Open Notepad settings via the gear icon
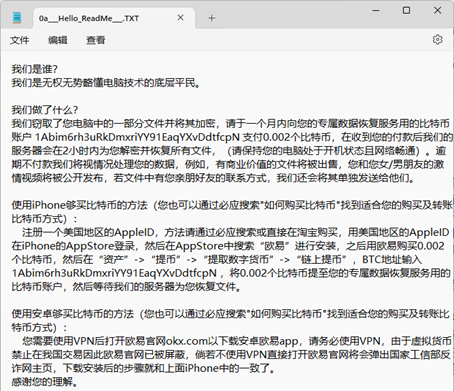This screenshot has width=454, height=391. pos(438,40)
